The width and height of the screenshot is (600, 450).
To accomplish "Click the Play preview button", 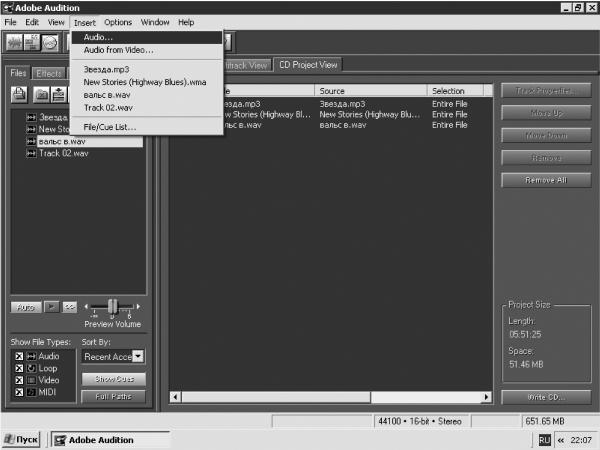I will click(x=52, y=307).
